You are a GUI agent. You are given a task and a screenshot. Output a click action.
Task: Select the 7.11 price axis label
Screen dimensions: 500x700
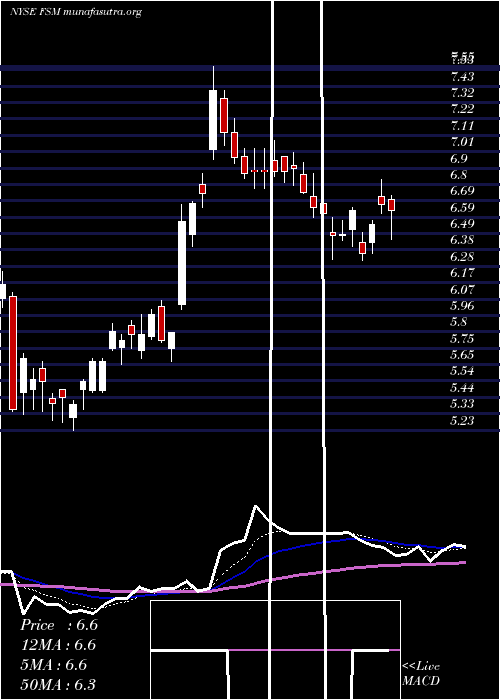click(x=462, y=126)
